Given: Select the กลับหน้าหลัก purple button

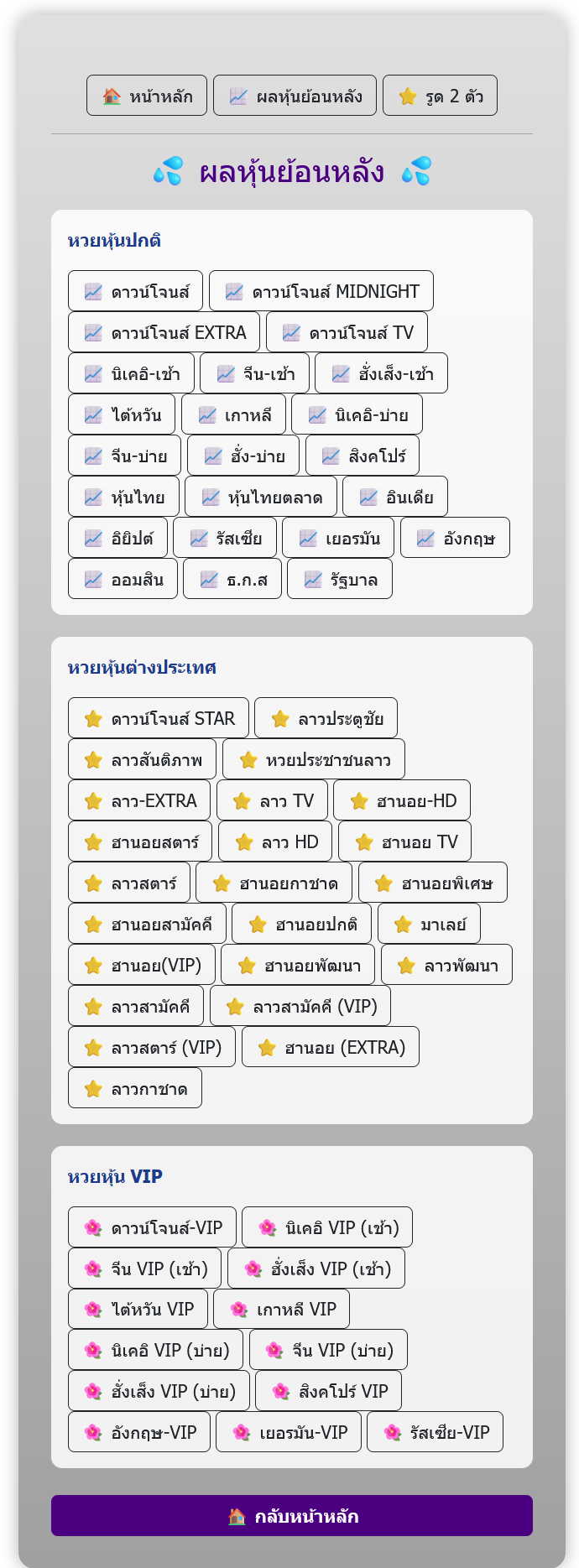Looking at the screenshot, I should point(292,1516).
